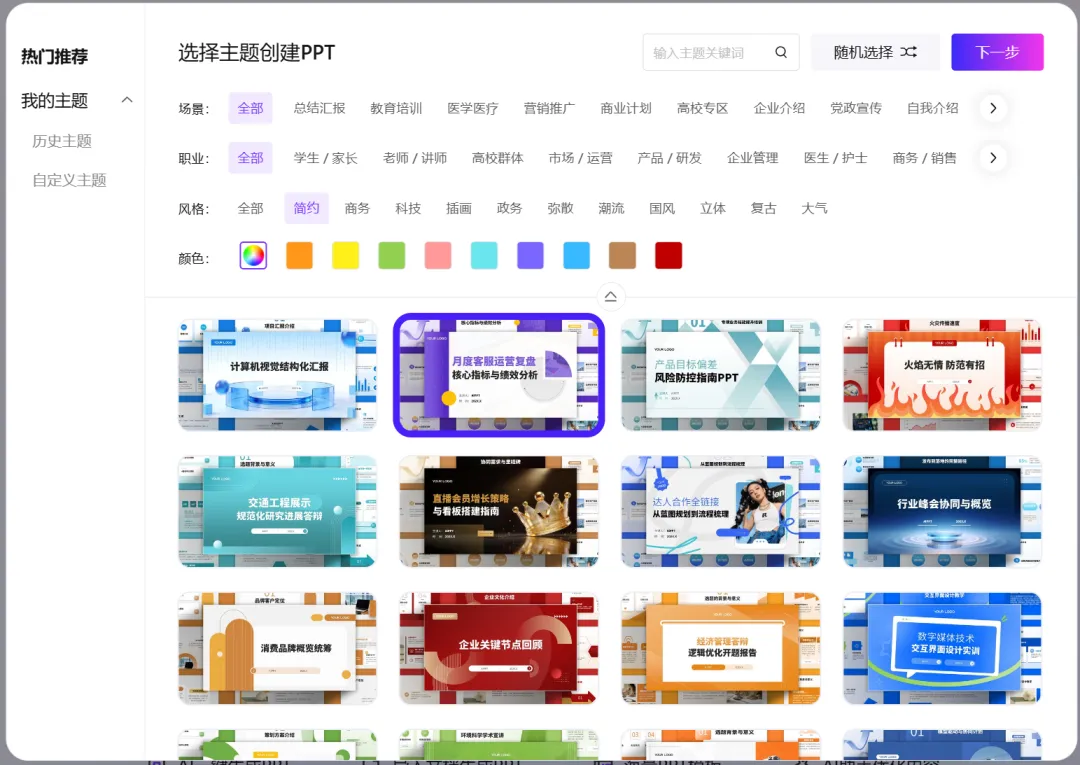Select the red color swatch
The width and height of the screenshot is (1080, 765).
[668, 255]
